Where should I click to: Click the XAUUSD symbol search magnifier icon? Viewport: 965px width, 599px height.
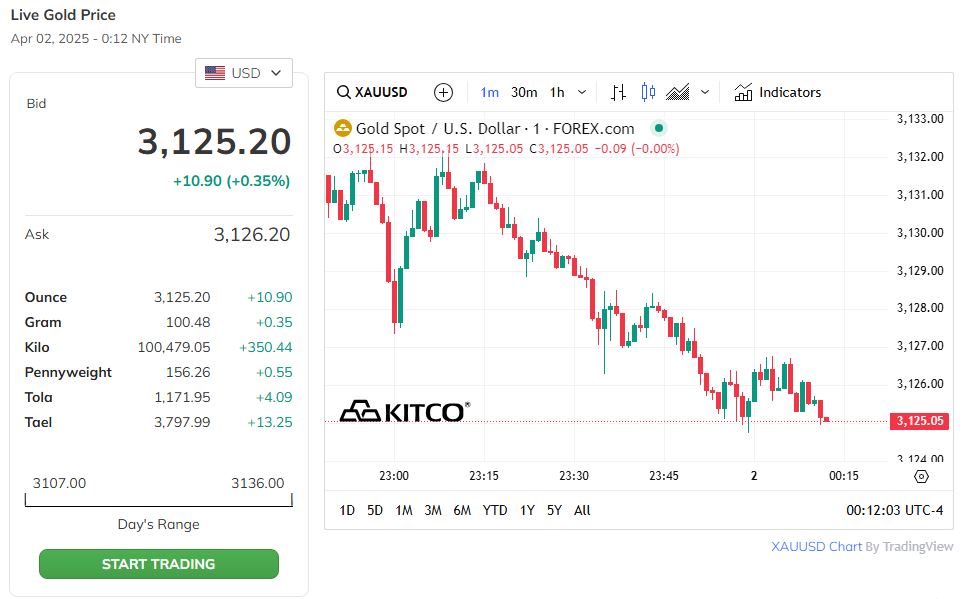(344, 92)
